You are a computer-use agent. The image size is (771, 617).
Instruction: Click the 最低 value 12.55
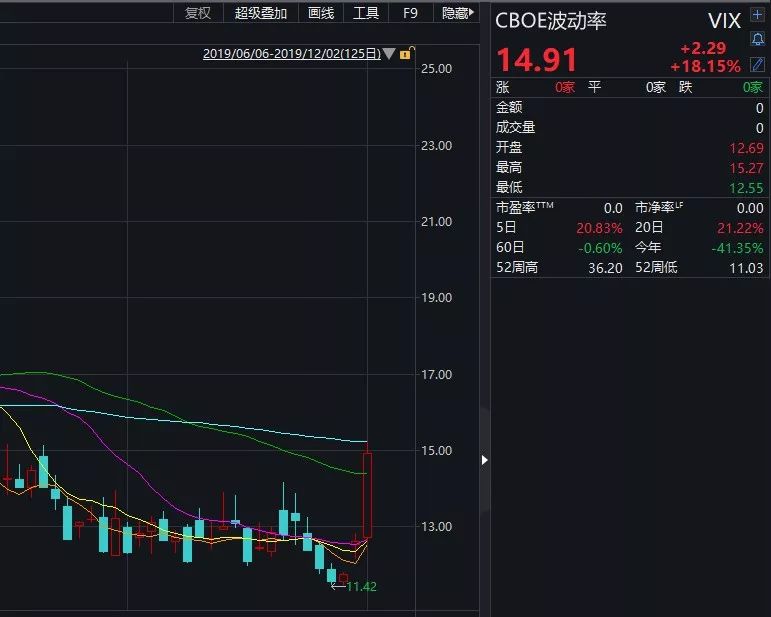click(746, 188)
